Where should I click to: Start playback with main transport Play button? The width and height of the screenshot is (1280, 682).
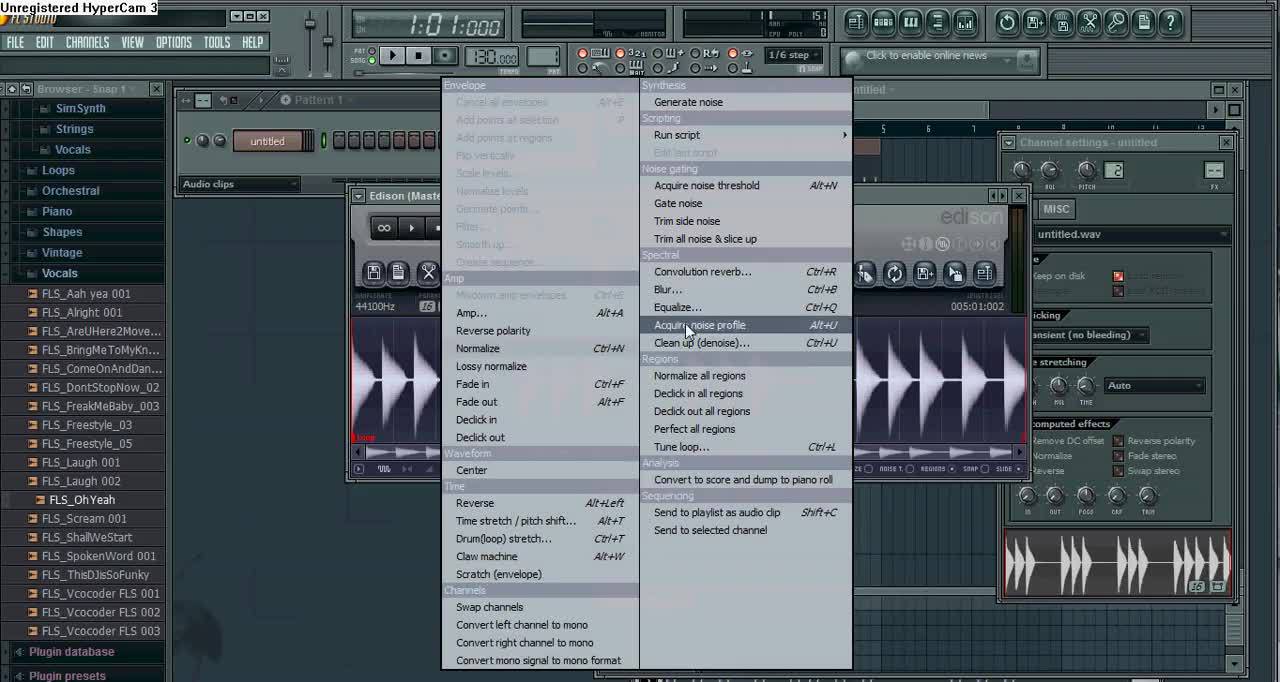coord(392,56)
